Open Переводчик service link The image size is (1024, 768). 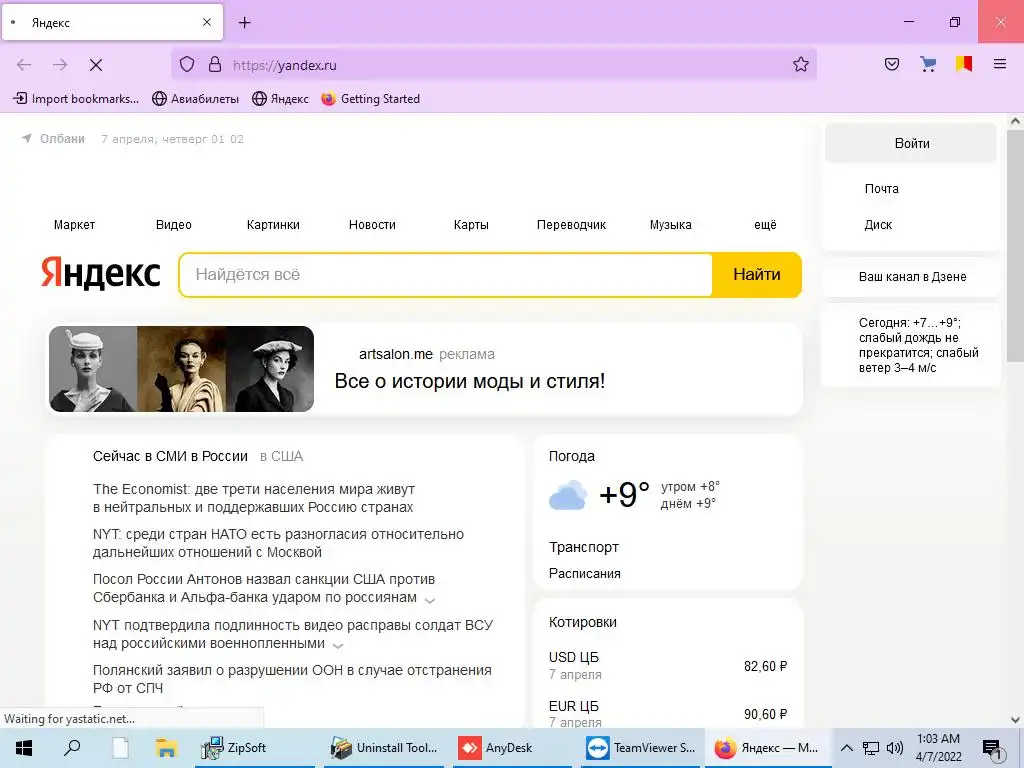[x=571, y=225]
